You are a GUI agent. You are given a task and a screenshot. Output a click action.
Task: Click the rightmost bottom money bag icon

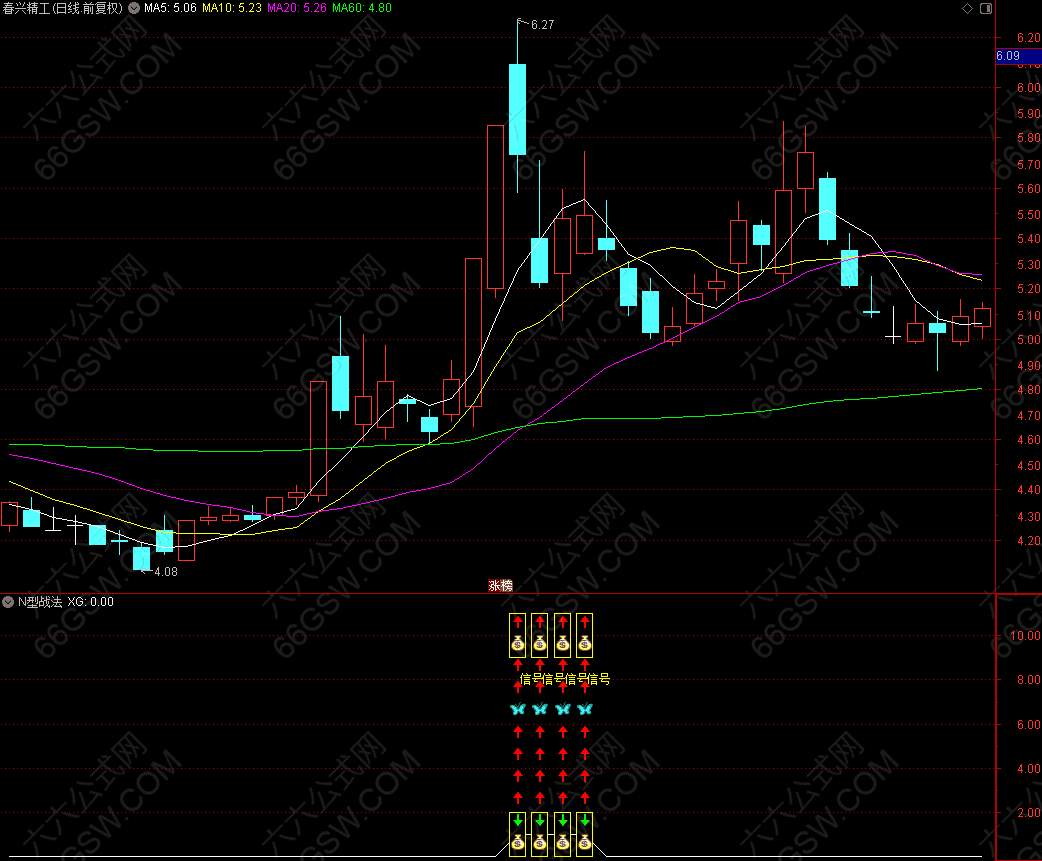click(x=585, y=842)
